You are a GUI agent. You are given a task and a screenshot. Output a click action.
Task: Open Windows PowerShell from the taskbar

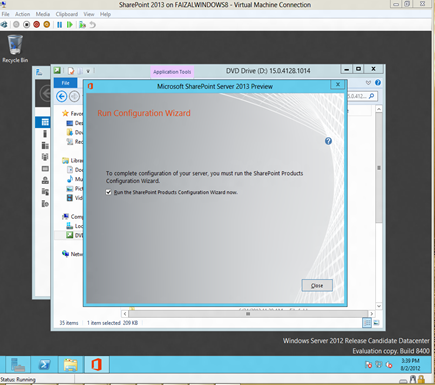pos(44,364)
